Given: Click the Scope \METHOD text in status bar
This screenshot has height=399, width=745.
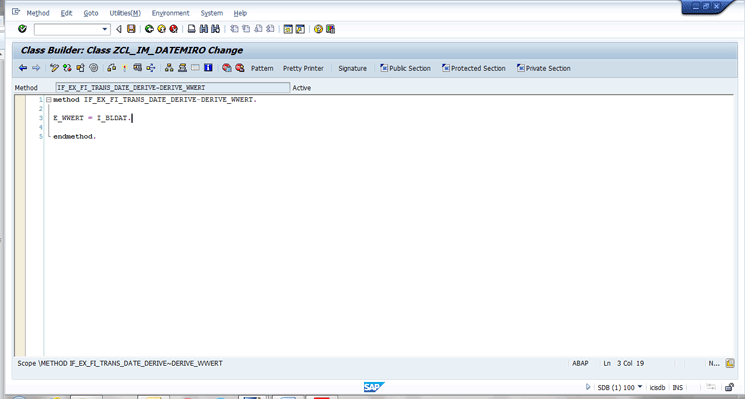Looking at the screenshot, I should click(120, 363).
